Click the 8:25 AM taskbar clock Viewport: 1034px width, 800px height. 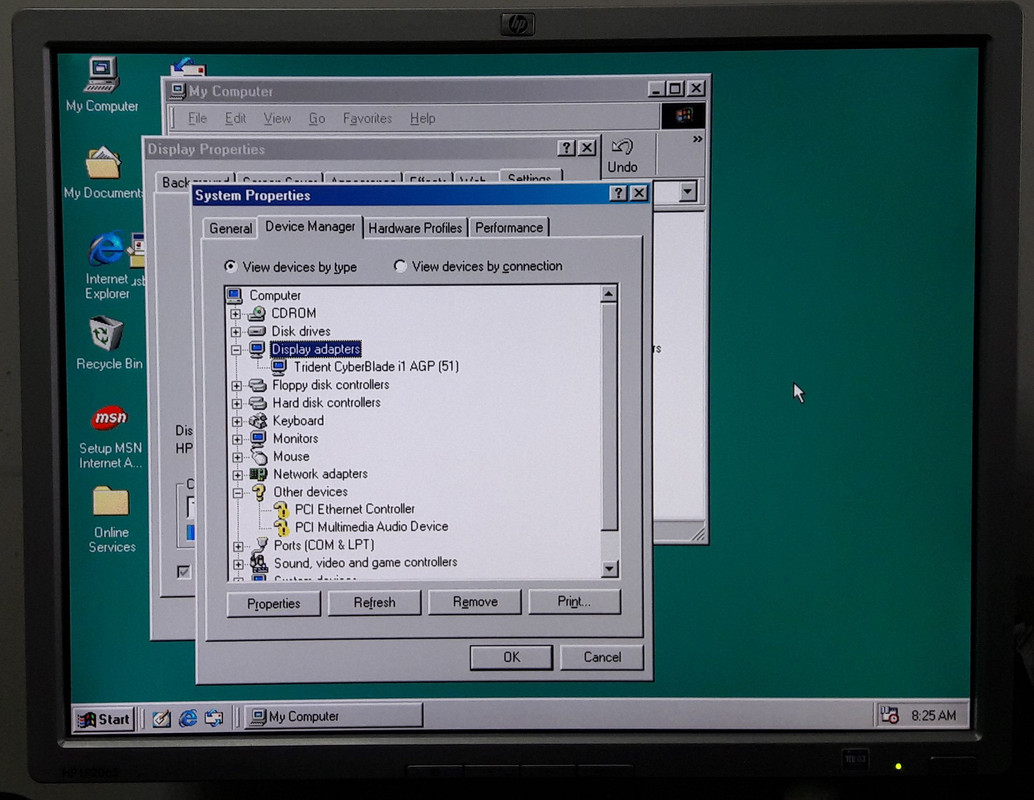point(933,715)
